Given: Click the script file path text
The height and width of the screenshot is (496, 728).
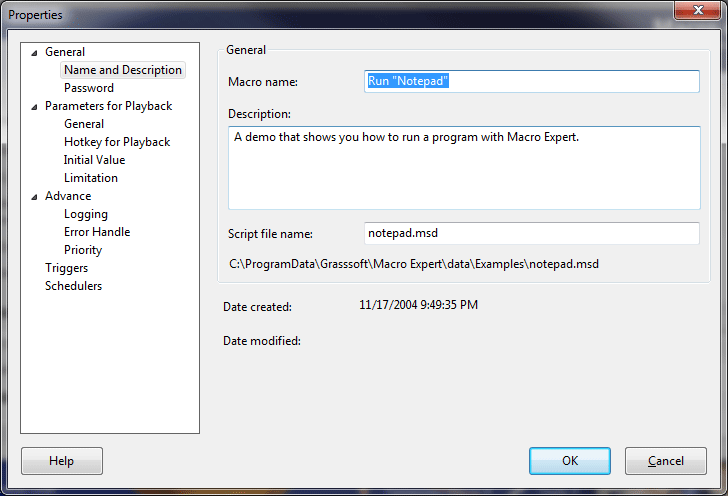Looking at the screenshot, I should click(414, 264).
